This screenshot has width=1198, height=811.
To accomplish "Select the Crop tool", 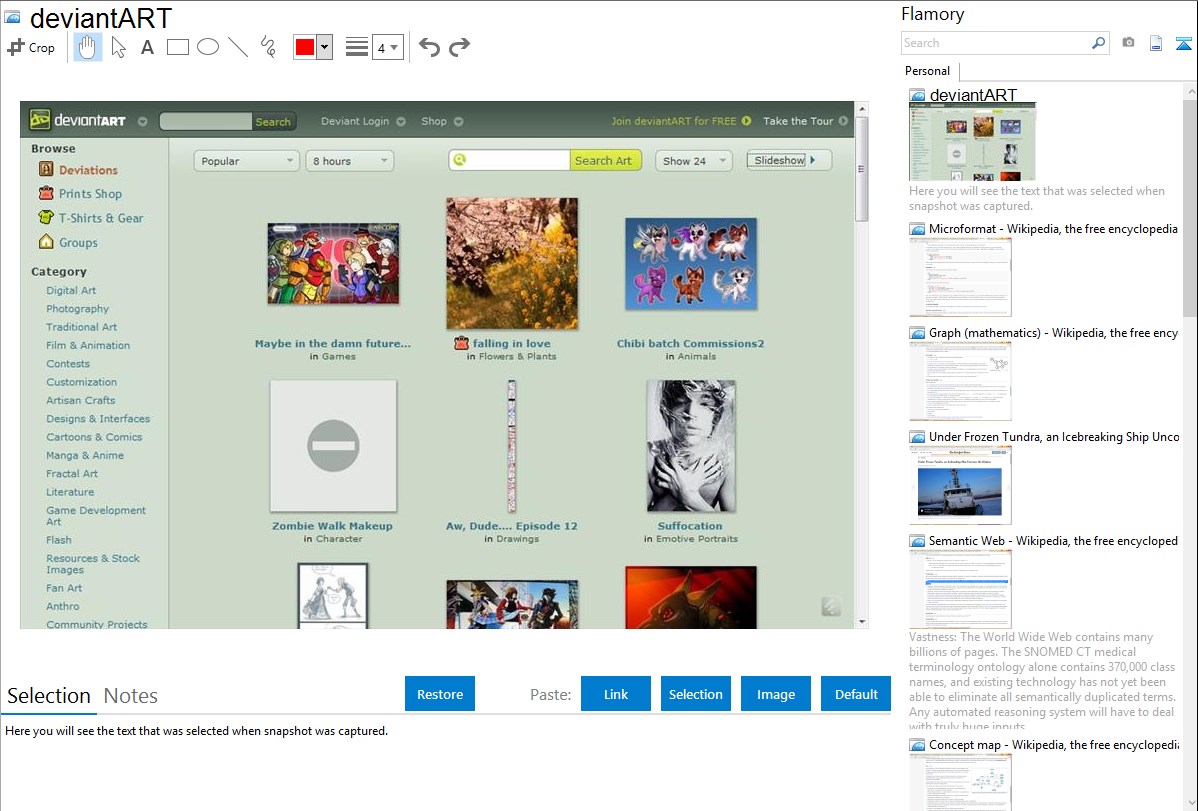I will point(31,47).
